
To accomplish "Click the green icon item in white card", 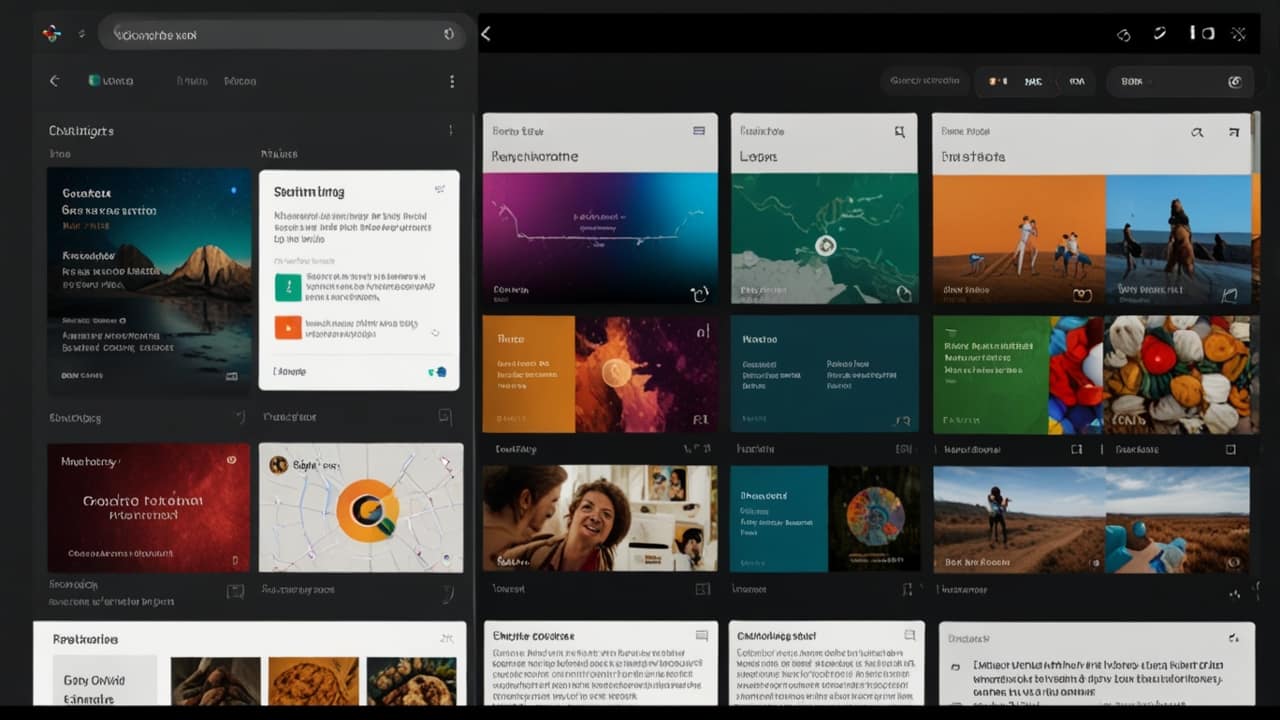I will pos(288,288).
